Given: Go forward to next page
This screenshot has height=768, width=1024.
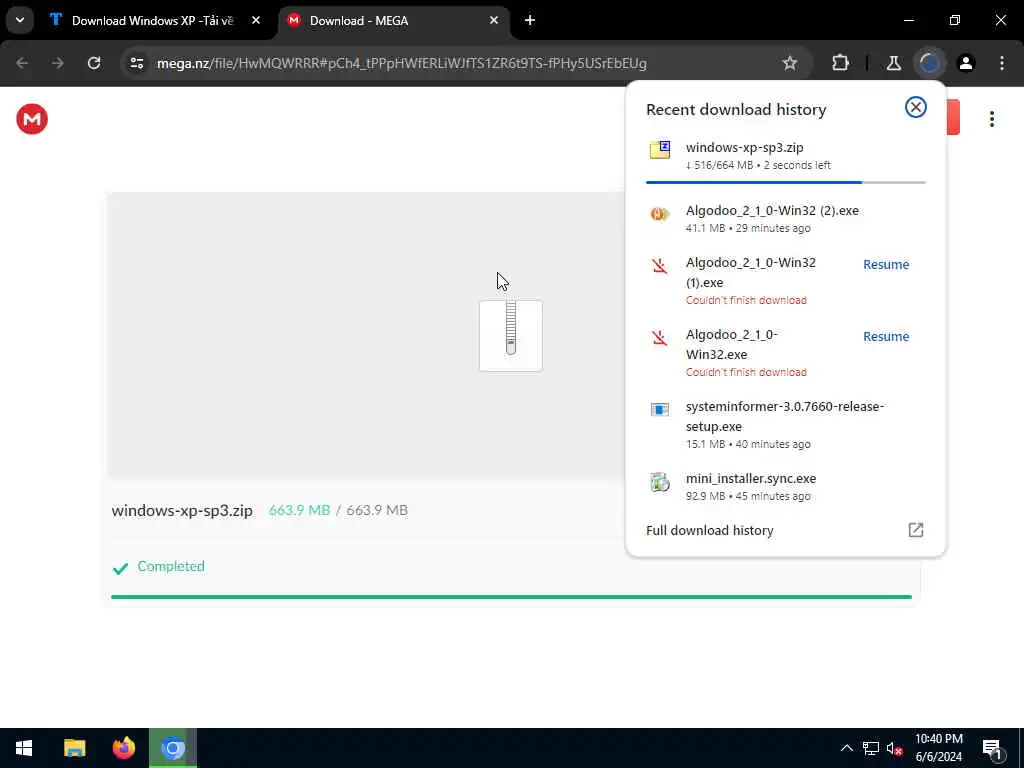Looking at the screenshot, I should 58,63.
